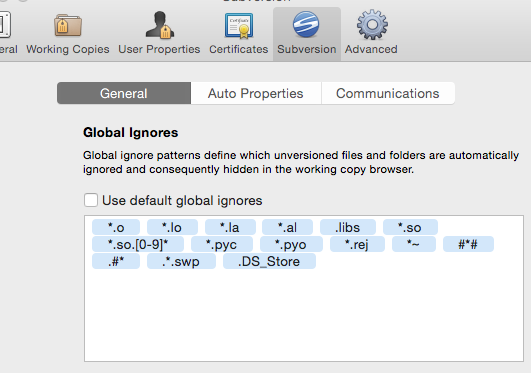Switch to the General segment tab
This screenshot has width=531, height=373.
[x=124, y=93]
